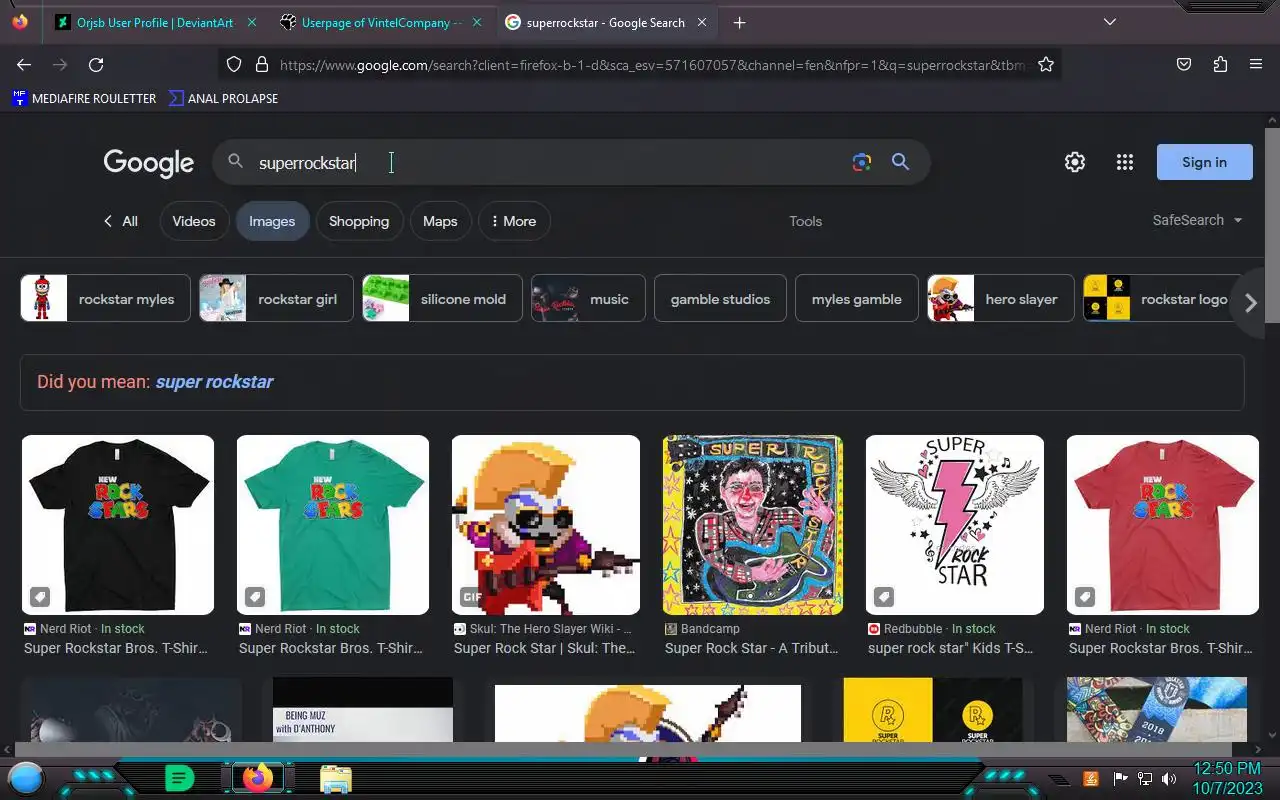Screen dimensions: 1280x800
Task: Open Redbubble pink lightning bolt image
Action: [x=955, y=524]
